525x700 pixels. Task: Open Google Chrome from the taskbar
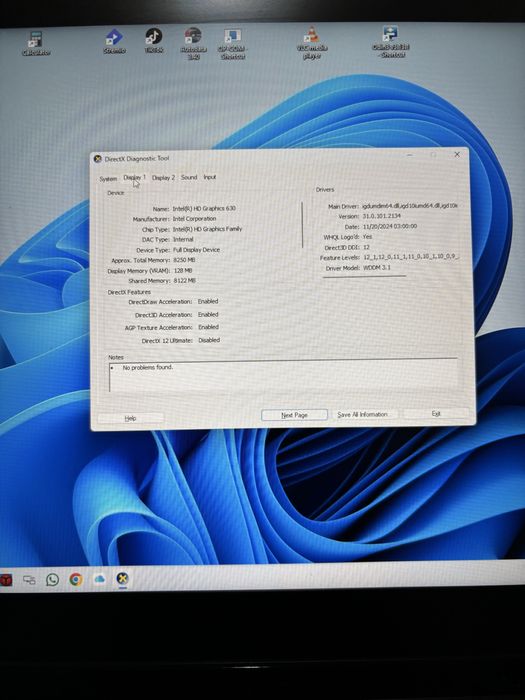(76, 579)
